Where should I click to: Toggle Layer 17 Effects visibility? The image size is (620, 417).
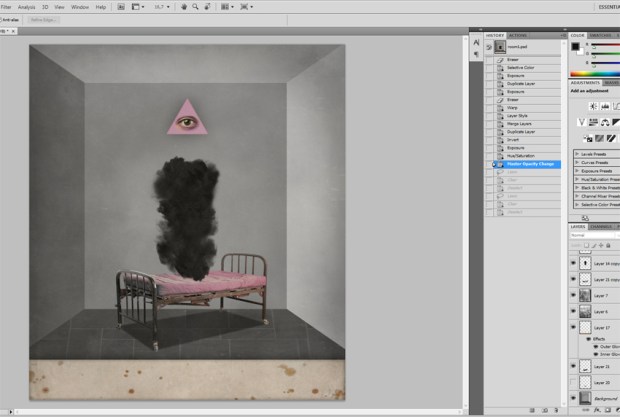point(589,339)
